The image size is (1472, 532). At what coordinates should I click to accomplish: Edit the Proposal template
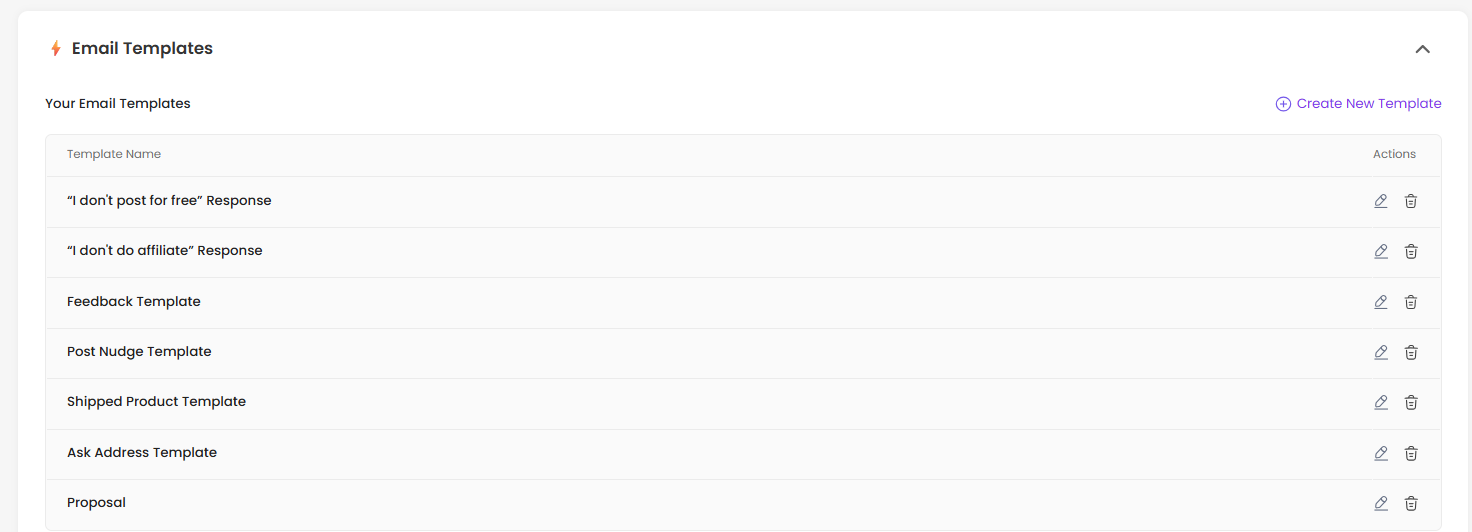(x=1381, y=503)
